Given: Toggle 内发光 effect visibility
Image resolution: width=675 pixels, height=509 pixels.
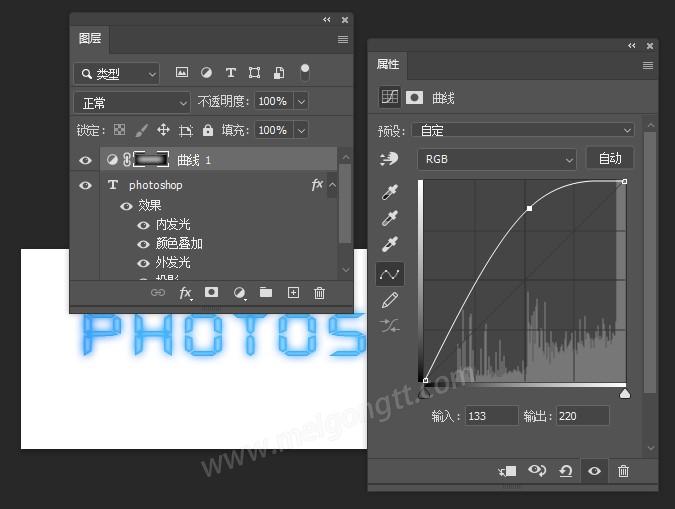Looking at the screenshot, I should (x=143, y=225).
